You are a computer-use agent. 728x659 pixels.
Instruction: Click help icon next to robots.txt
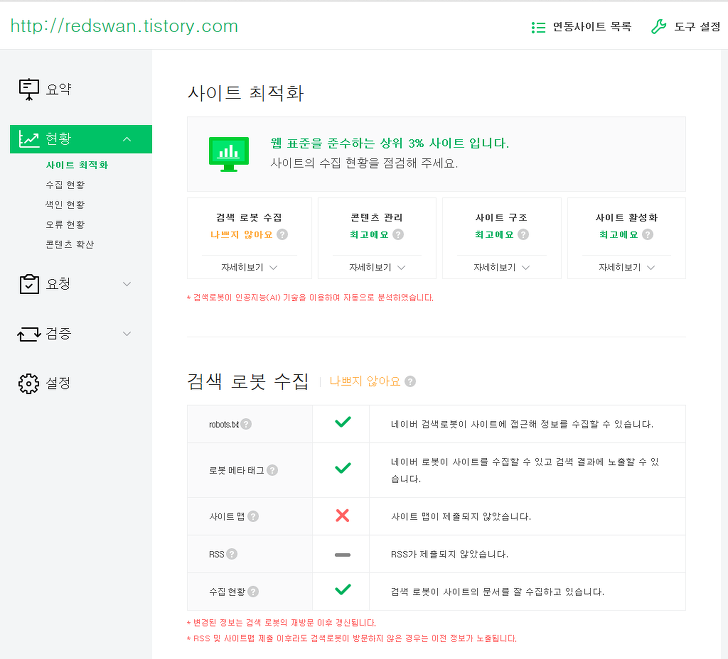(x=246, y=424)
